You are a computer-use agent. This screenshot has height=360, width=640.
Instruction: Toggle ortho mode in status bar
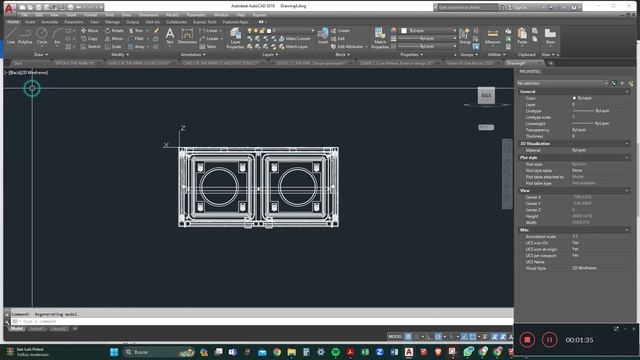pos(429,337)
